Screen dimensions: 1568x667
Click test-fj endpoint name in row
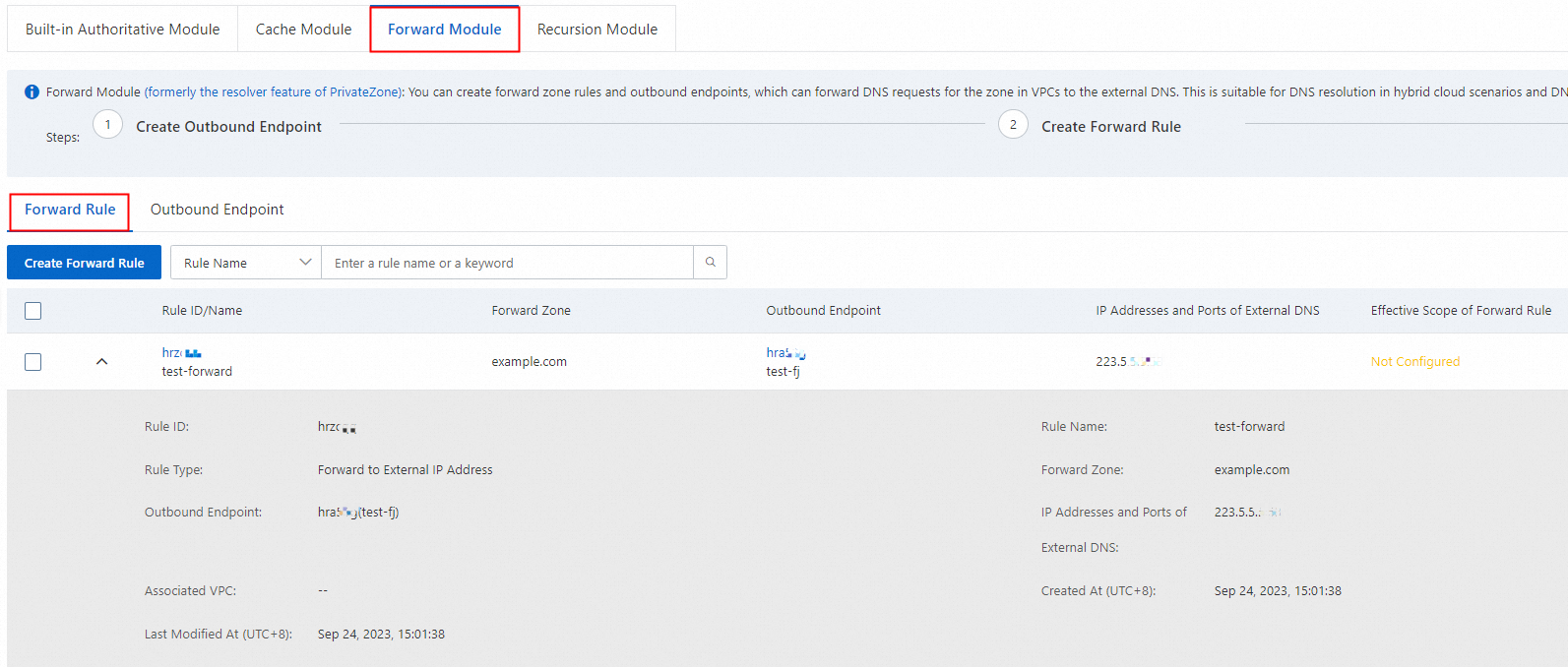coord(784,372)
